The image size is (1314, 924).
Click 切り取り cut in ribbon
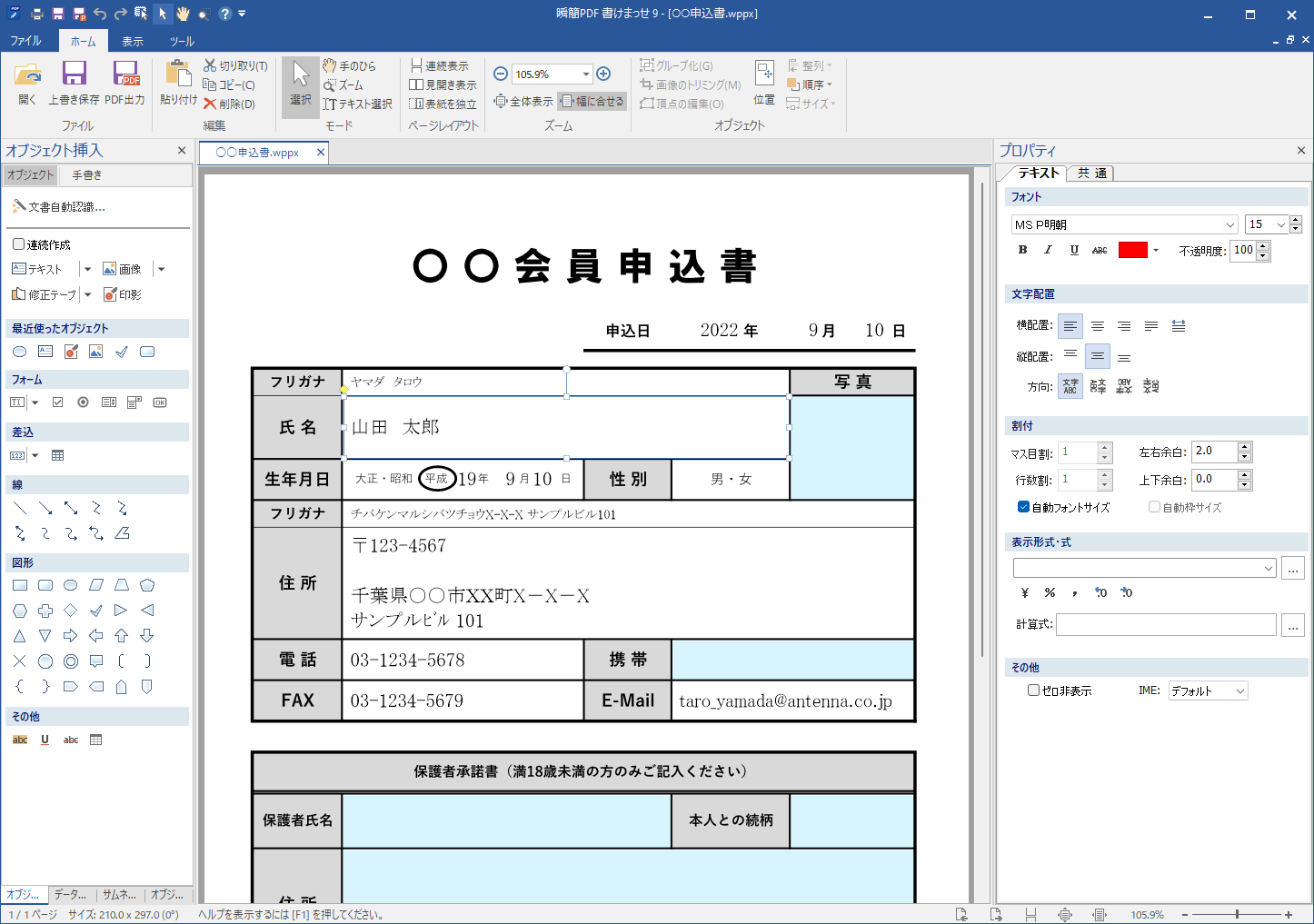click(x=235, y=65)
